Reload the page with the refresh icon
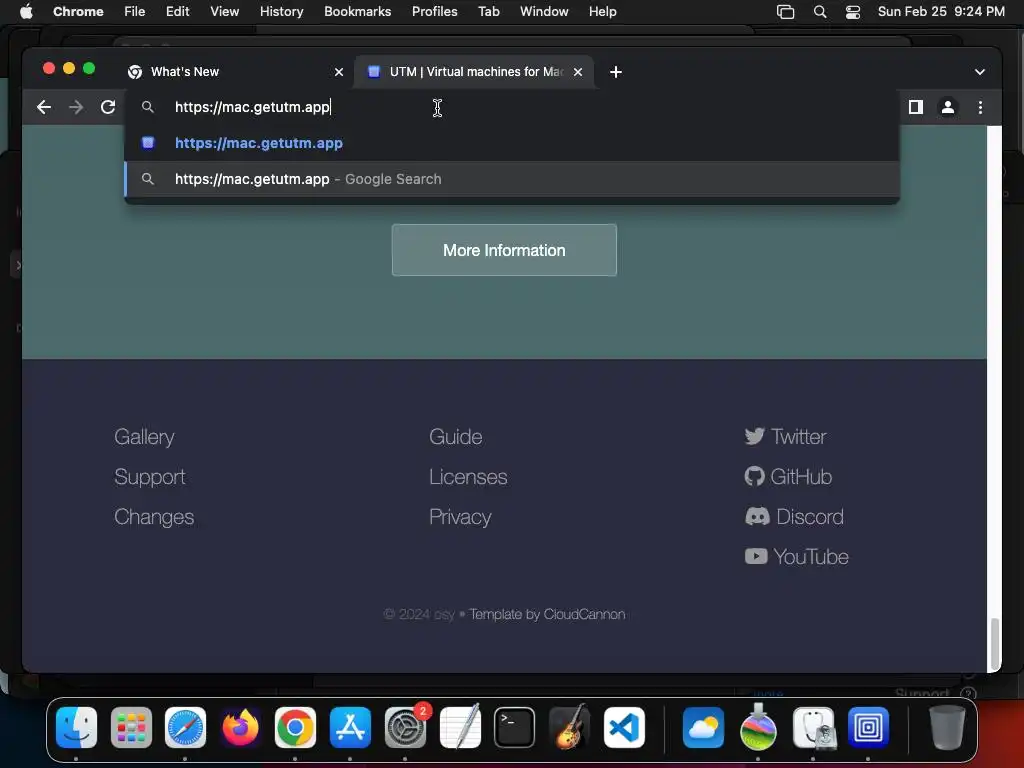This screenshot has width=1024, height=768. (108, 107)
